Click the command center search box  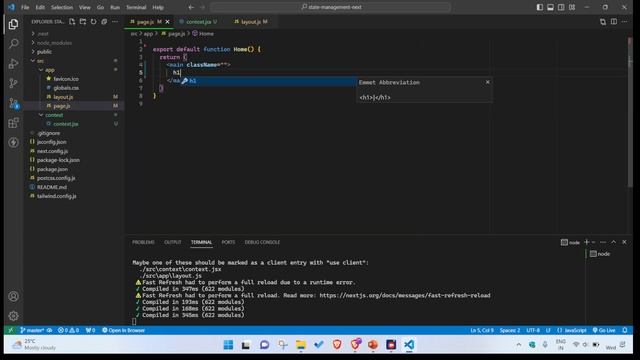tap(331, 7)
